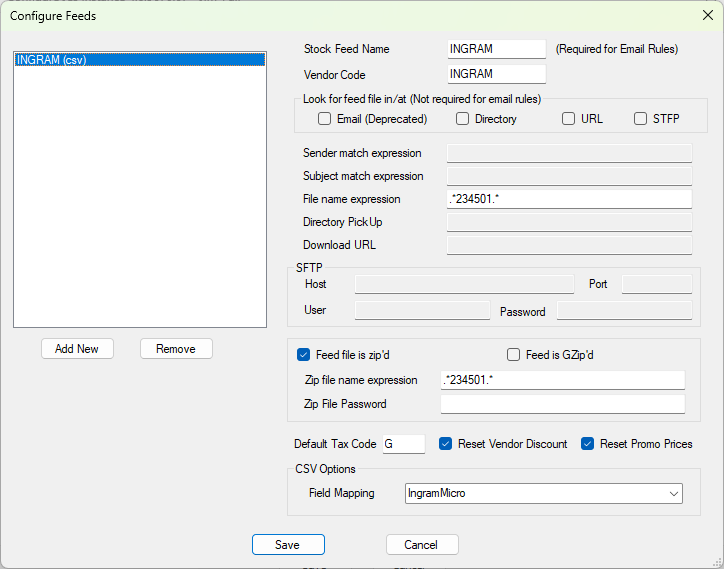Toggle Reset Promo Prices checkbox

point(587,444)
